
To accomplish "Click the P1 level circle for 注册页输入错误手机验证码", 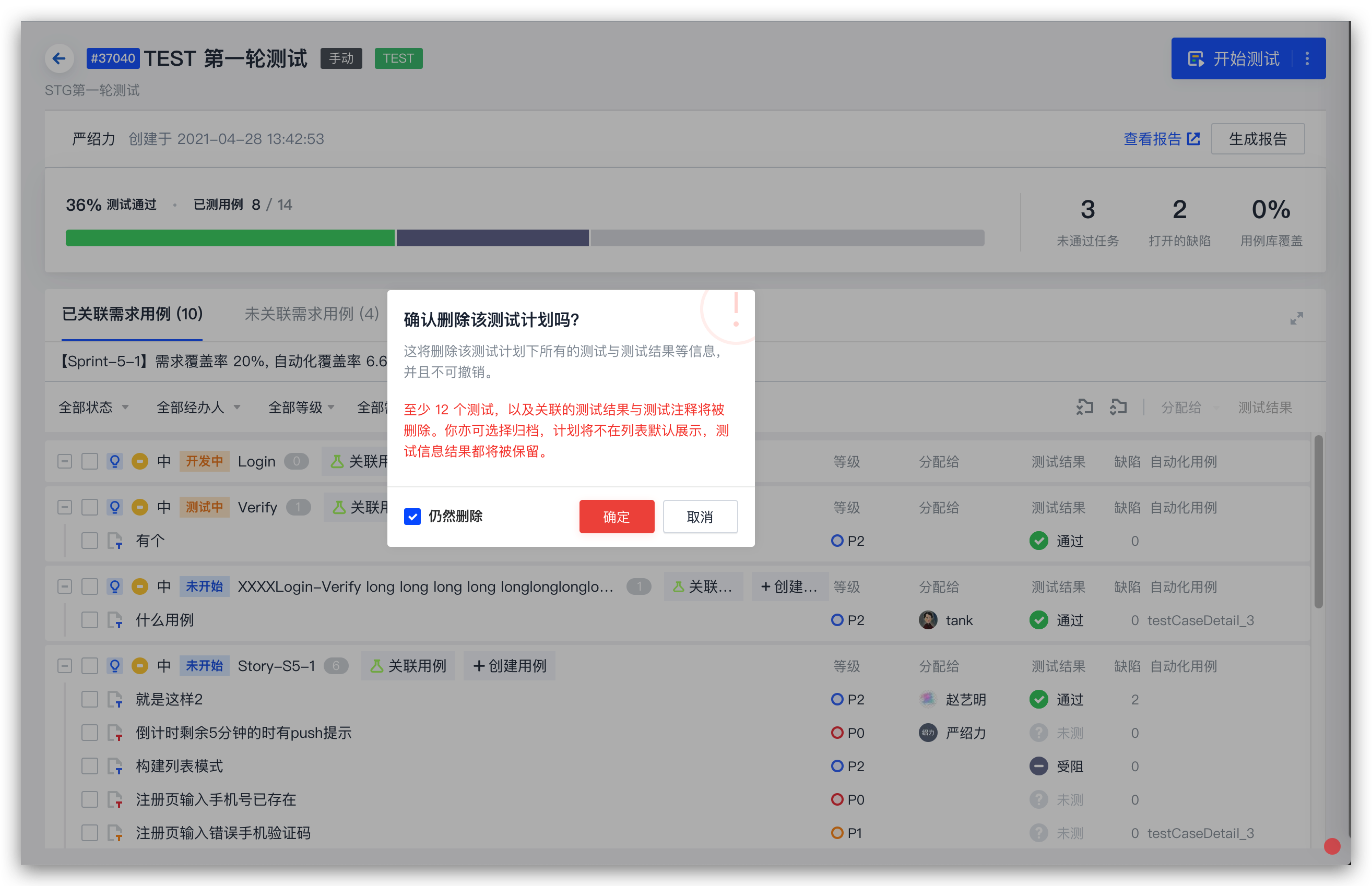I will 837,833.
